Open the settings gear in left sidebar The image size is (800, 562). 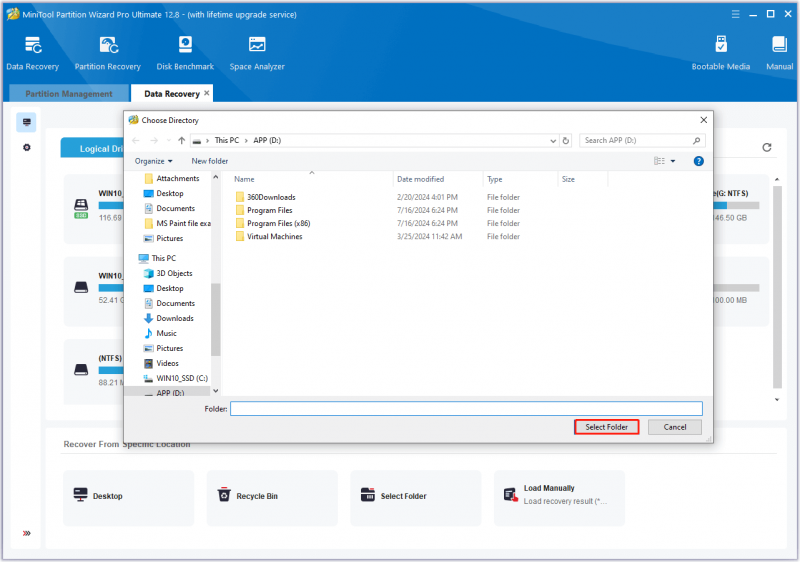pos(27,147)
